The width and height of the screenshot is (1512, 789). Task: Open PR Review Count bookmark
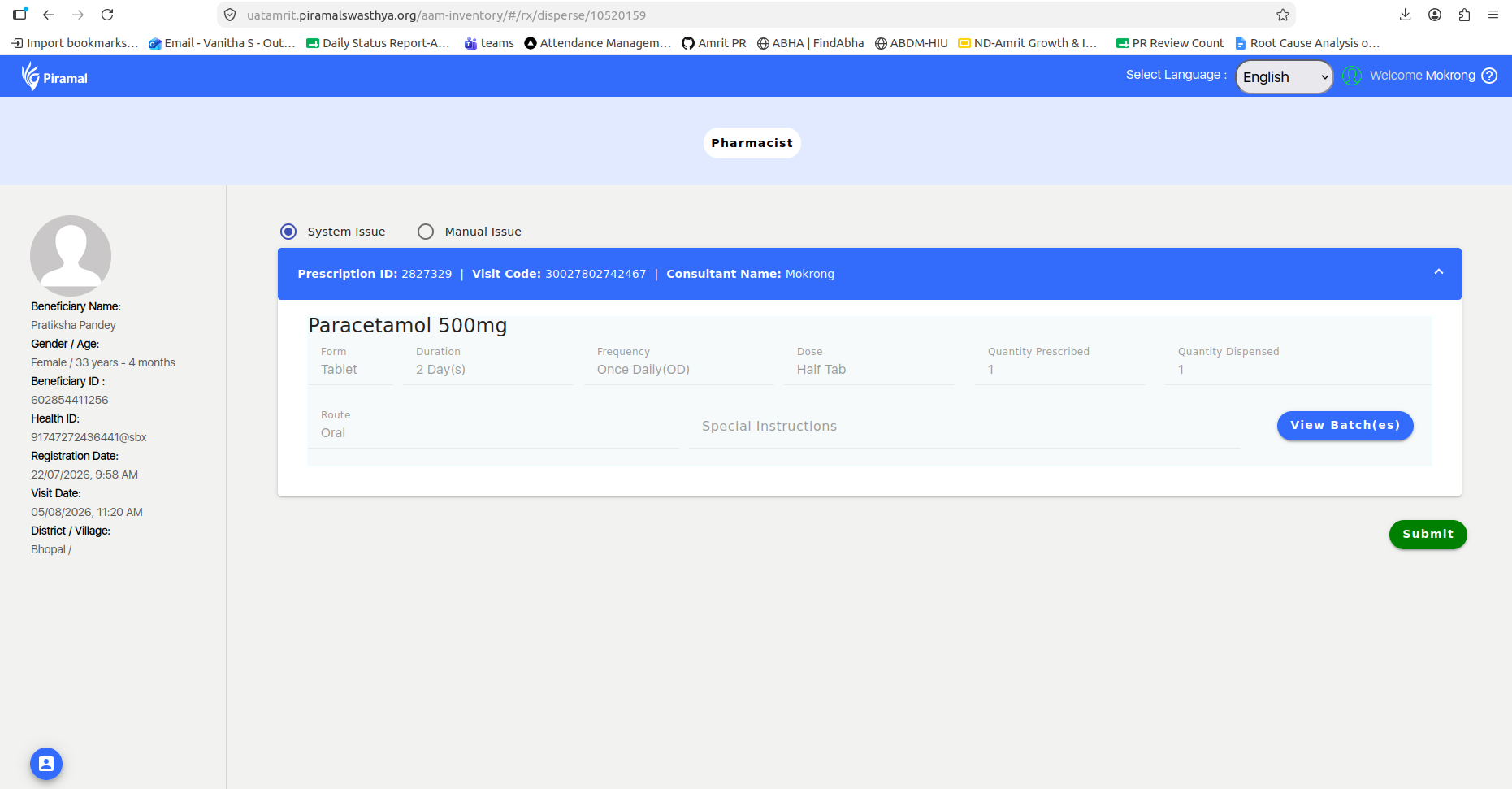coord(1170,43)
